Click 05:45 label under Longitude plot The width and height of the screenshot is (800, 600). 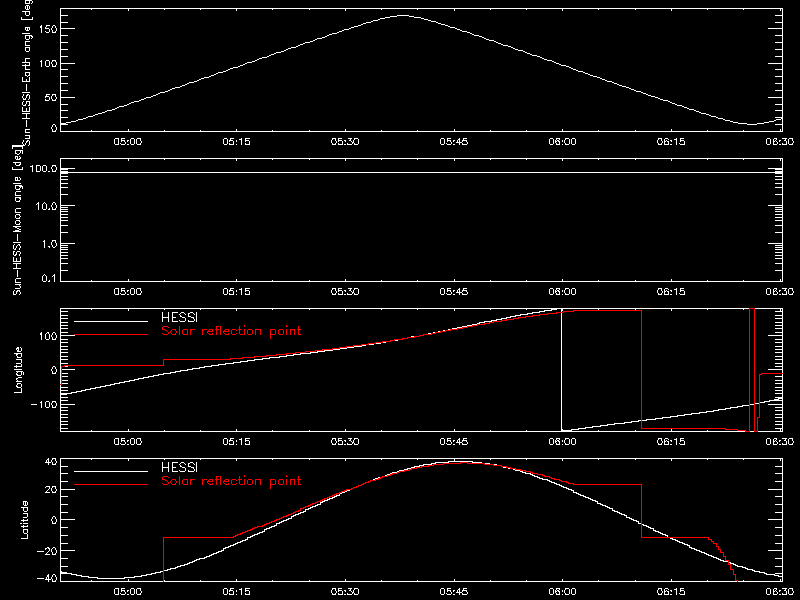pos(454,442)
